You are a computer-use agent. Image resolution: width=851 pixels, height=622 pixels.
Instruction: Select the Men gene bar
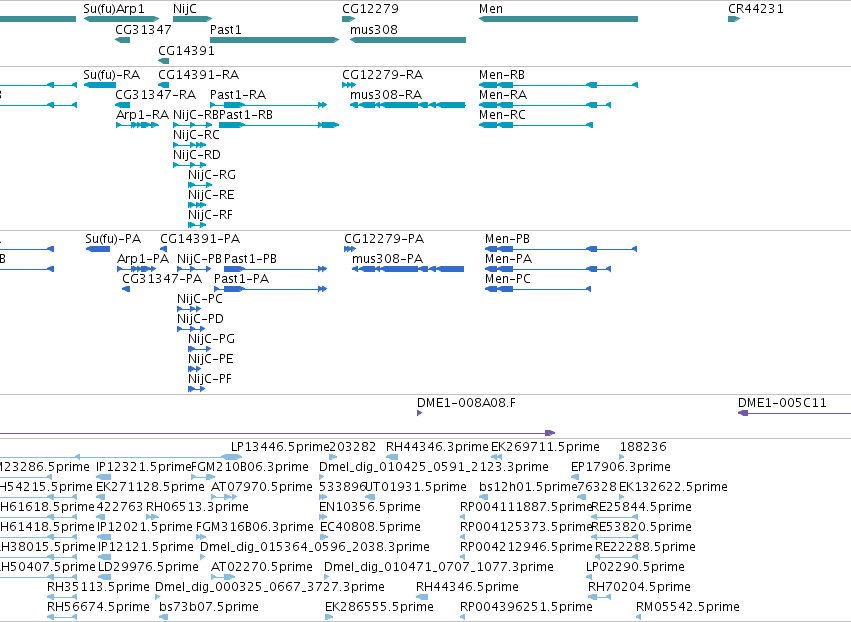(558, 19)
